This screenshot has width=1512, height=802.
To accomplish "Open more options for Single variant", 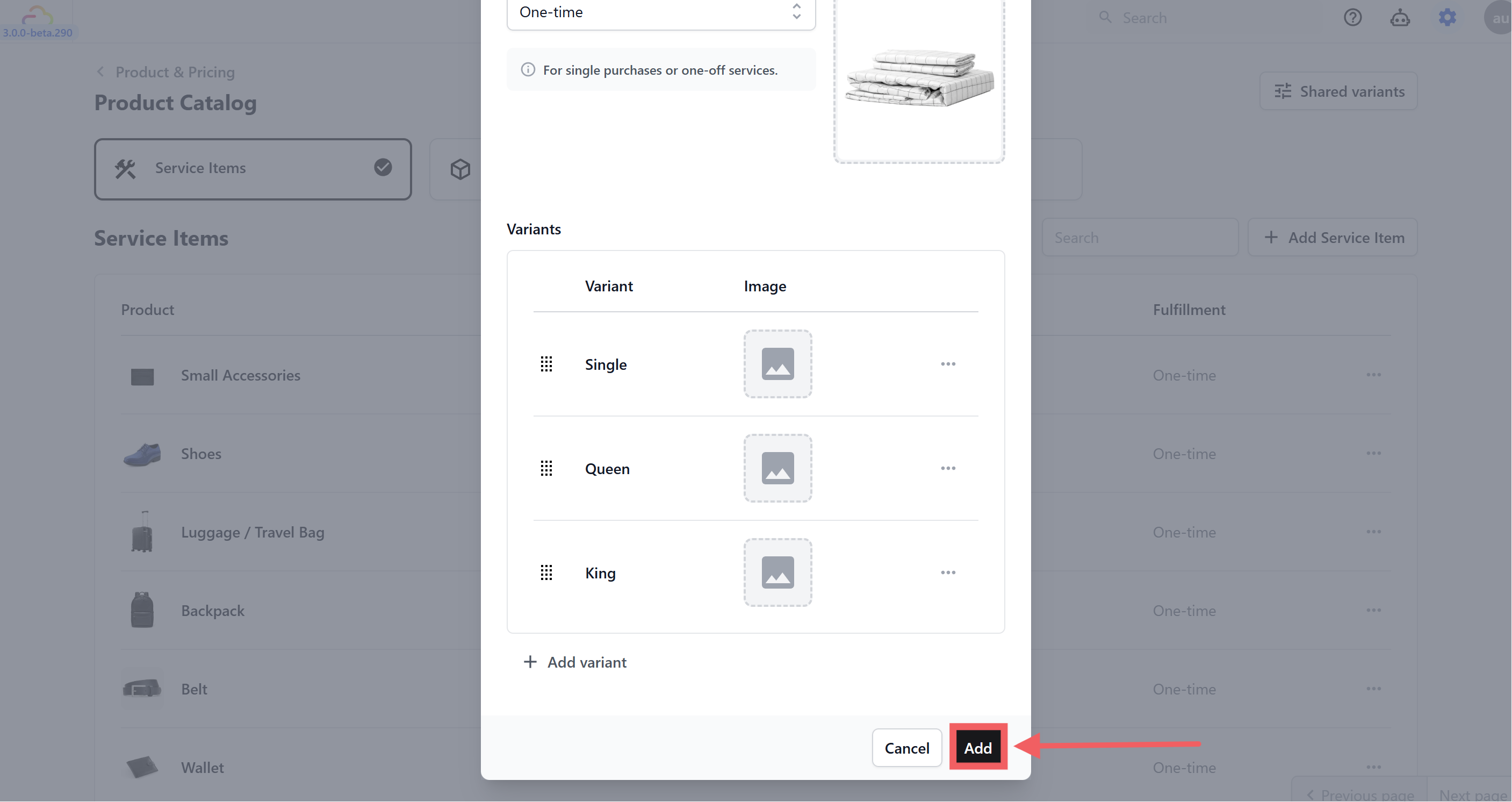I will click(x=948, y=364).
